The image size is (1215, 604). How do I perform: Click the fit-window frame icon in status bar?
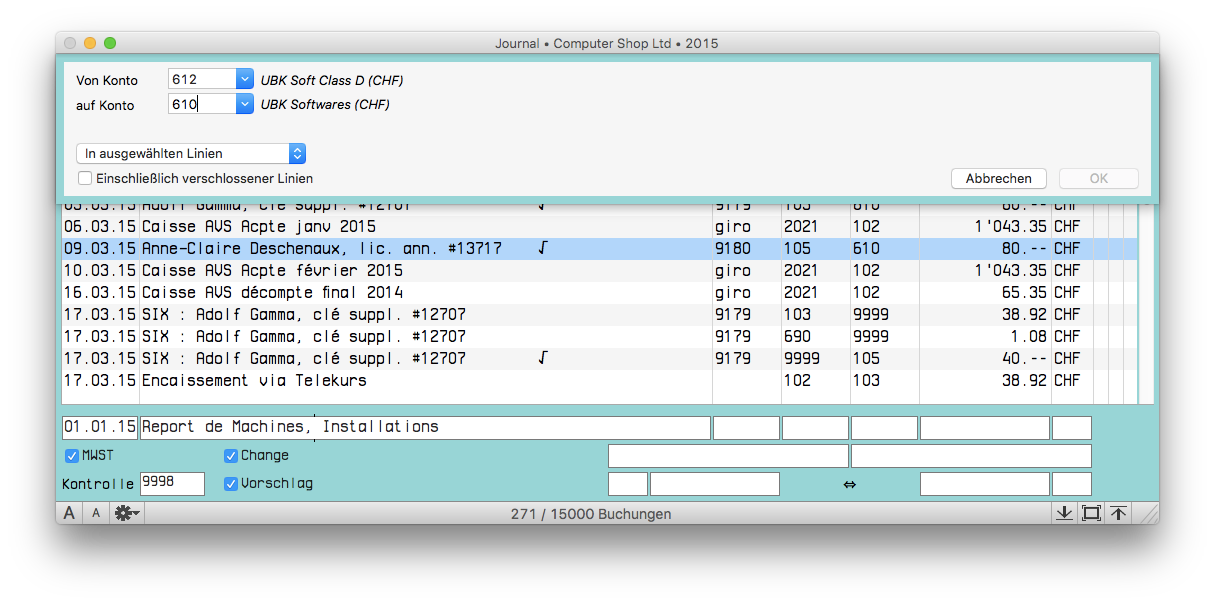pyautogui.click(x=1091, y=513)
